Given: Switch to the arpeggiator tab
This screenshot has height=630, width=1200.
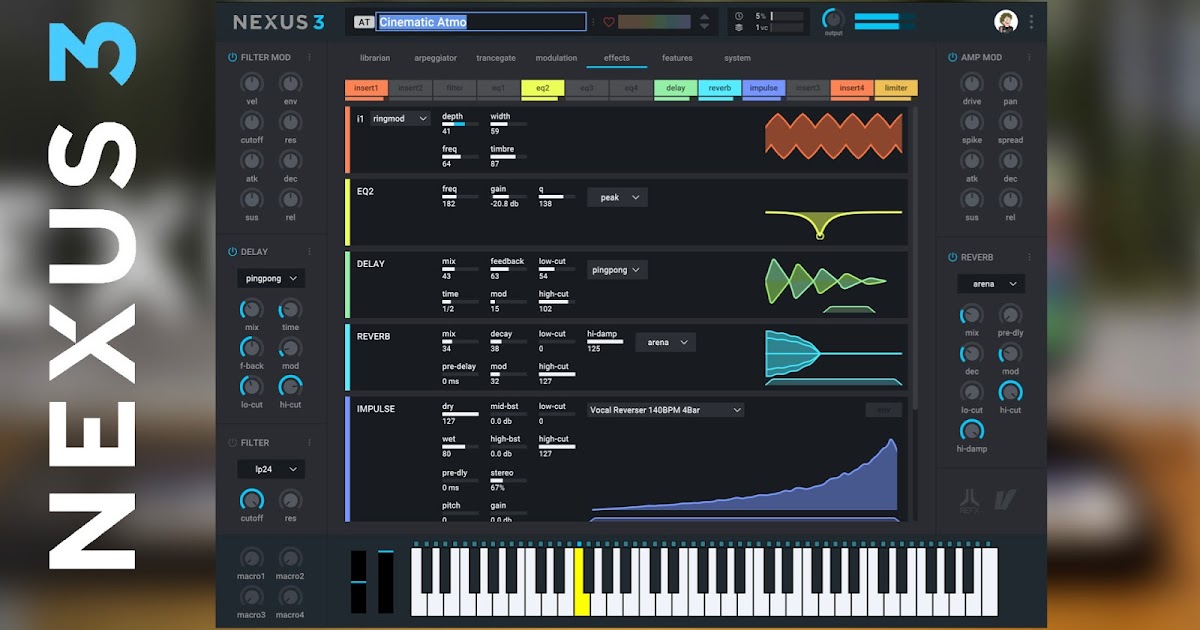Looking at the screenshot, I should [435, 58].
